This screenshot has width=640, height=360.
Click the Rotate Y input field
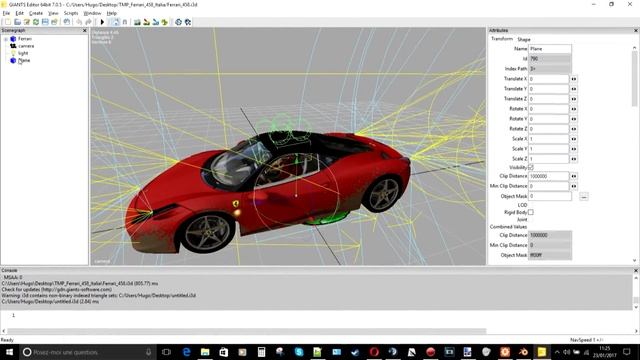click(x=549, y=119)
